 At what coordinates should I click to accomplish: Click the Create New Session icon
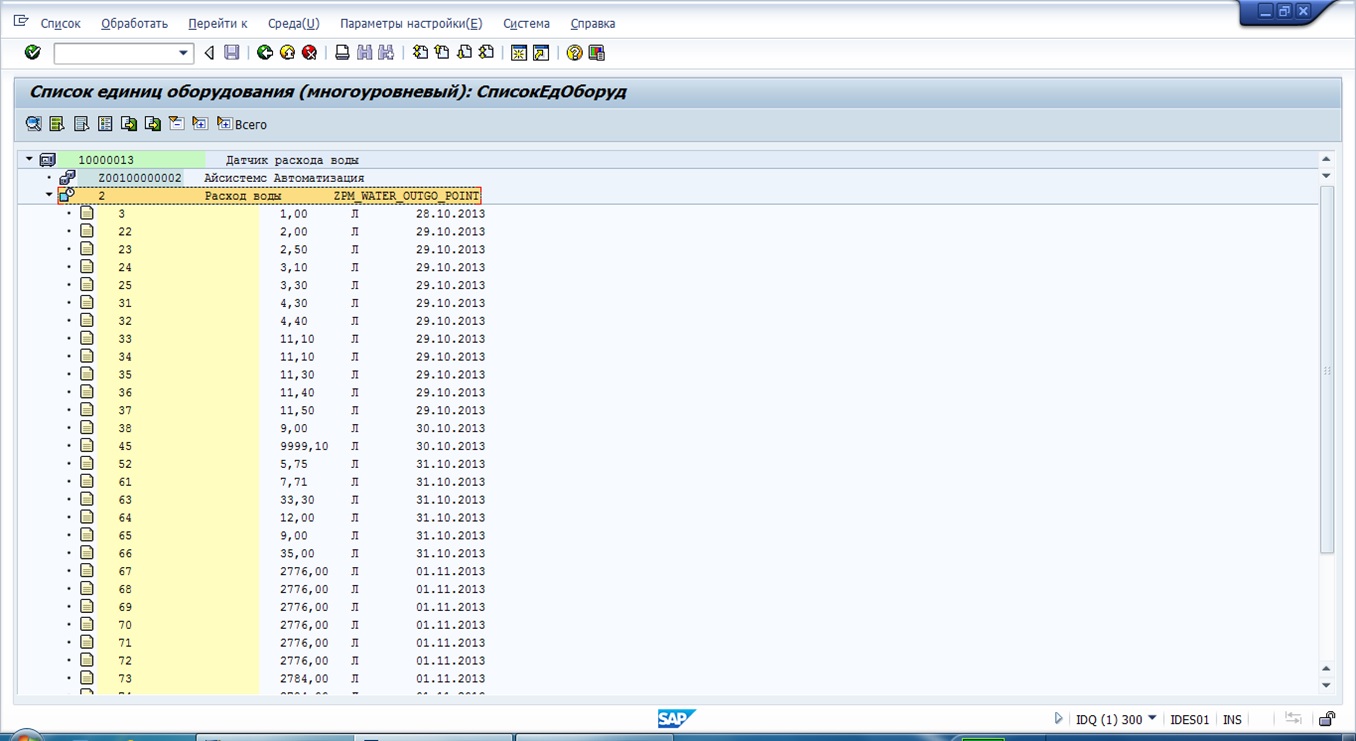(x=519, y=52)
